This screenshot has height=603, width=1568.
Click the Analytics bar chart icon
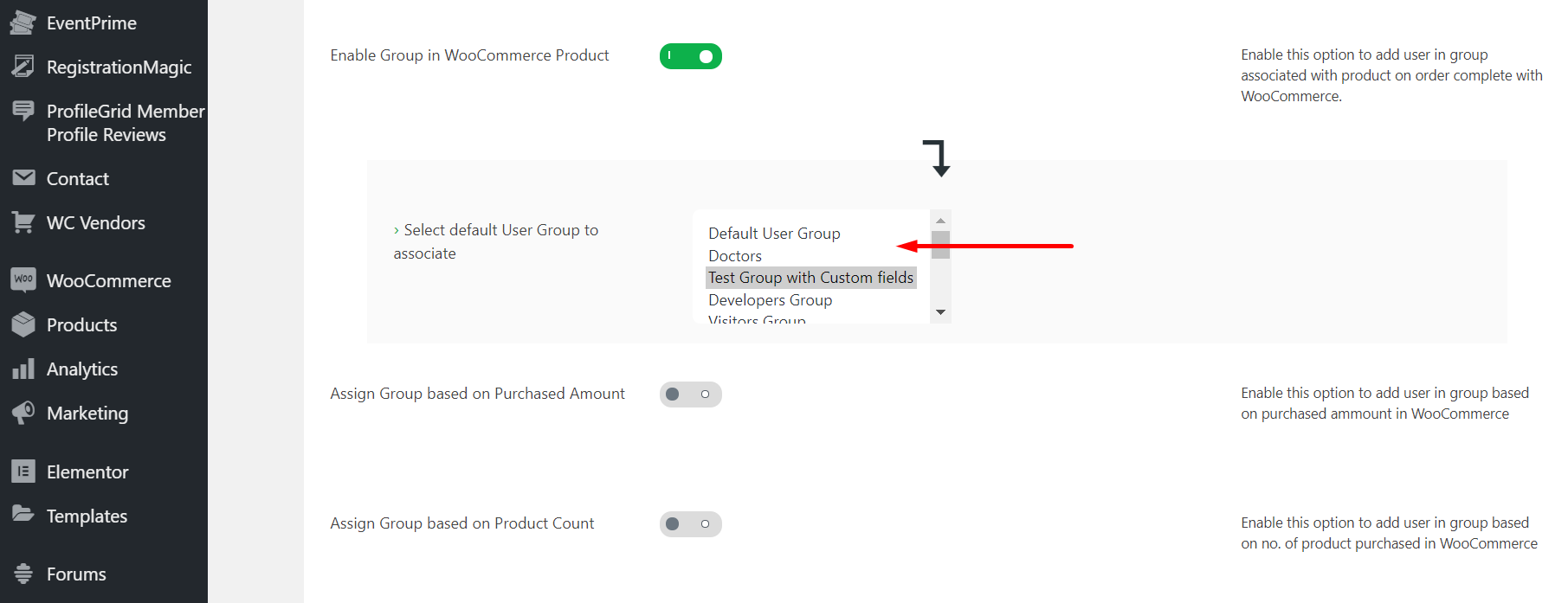pos(23,369)
